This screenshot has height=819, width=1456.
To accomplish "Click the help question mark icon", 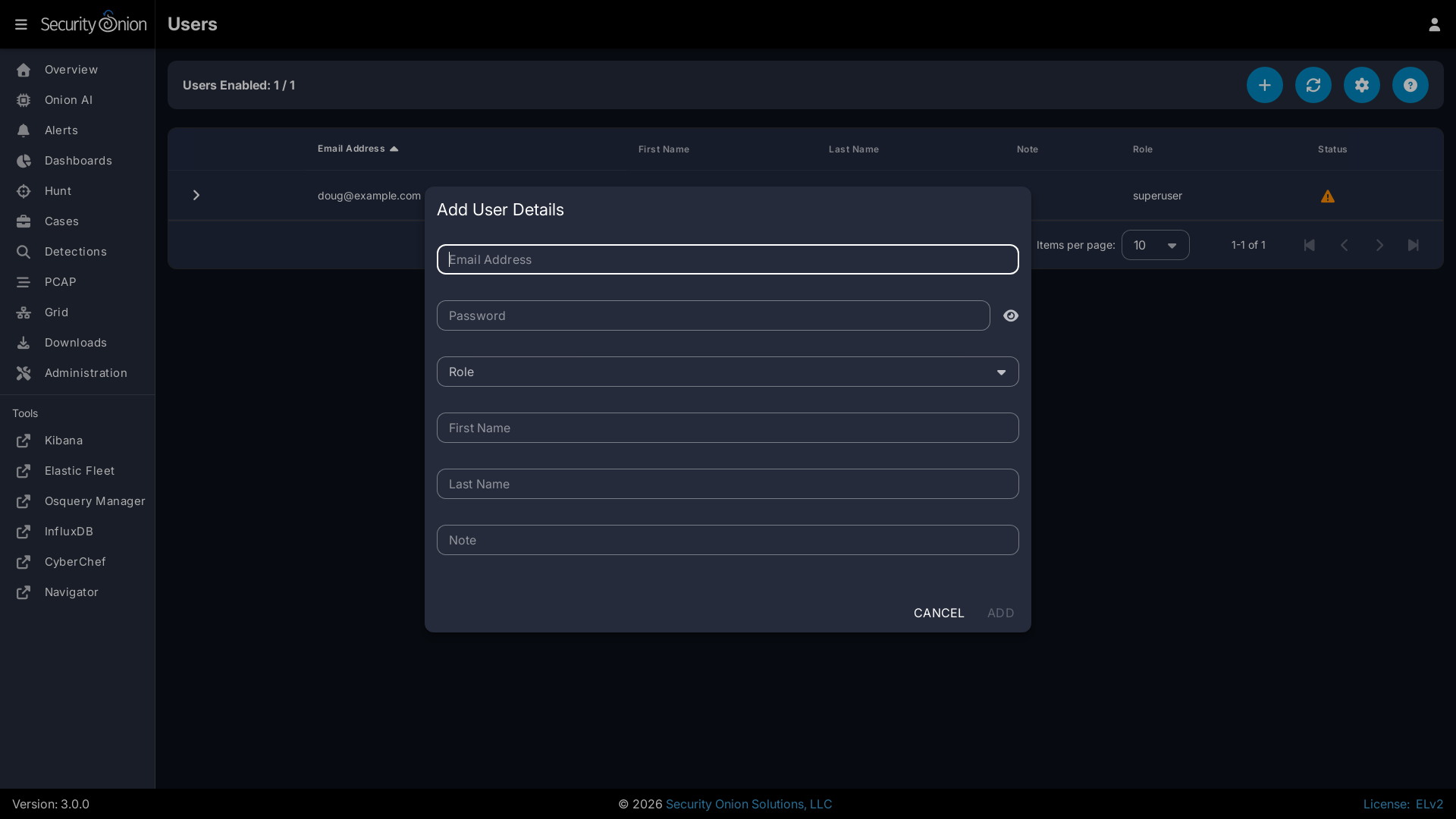I will point(1410,85).
